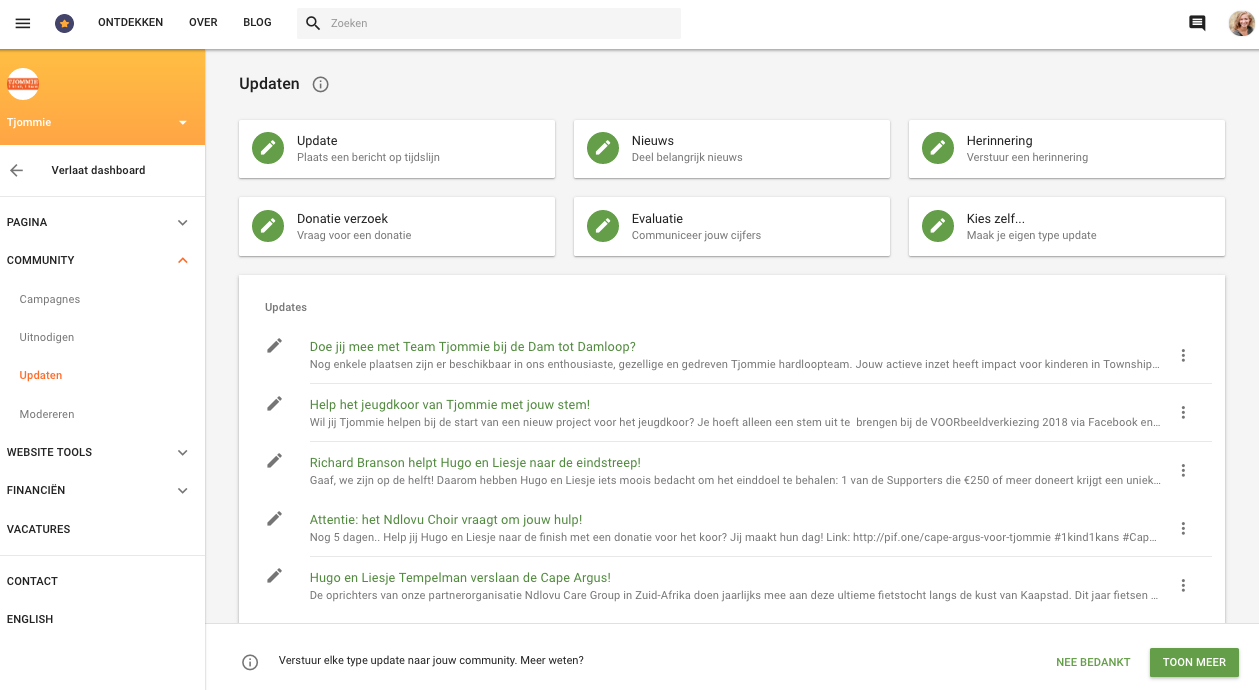The width and height of the screenshot is (1259, 690).
Task: Open BLOG in the top navigation
Action: (x=257, y=23)
